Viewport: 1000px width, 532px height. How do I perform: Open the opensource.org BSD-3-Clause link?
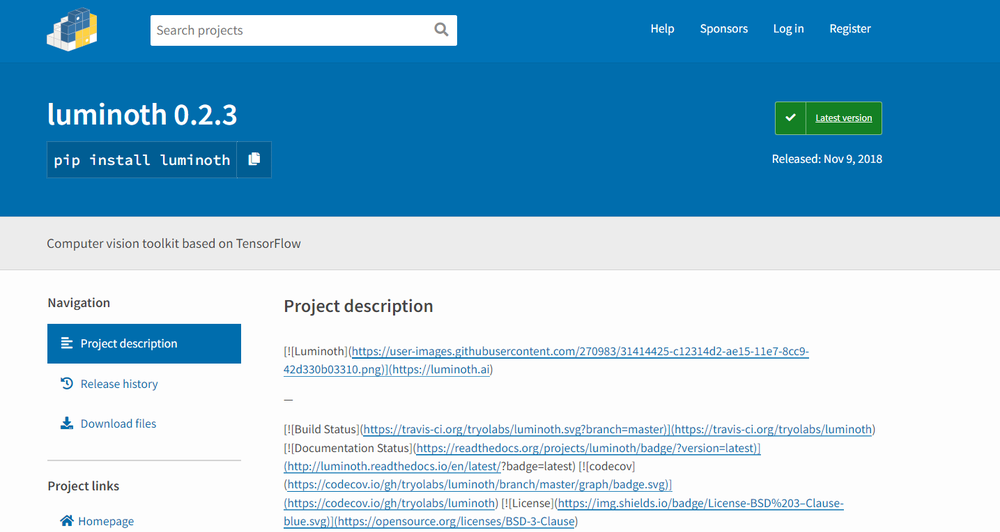[456, 521]
